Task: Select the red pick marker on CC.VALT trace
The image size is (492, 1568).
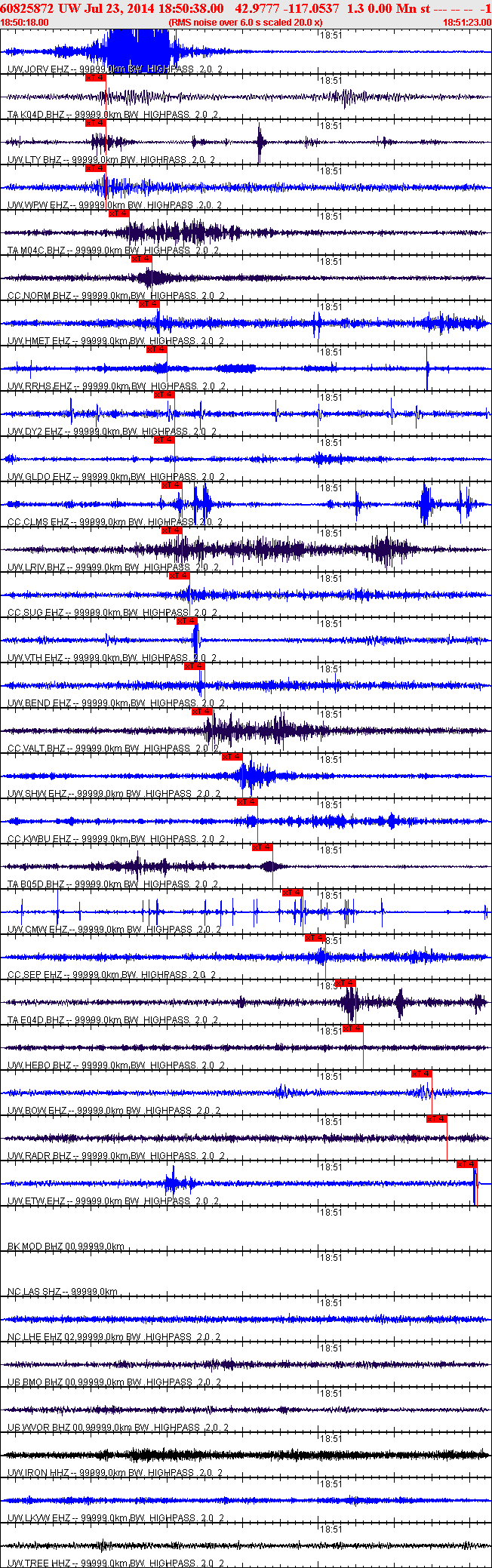Action: [x=202, y=711]
